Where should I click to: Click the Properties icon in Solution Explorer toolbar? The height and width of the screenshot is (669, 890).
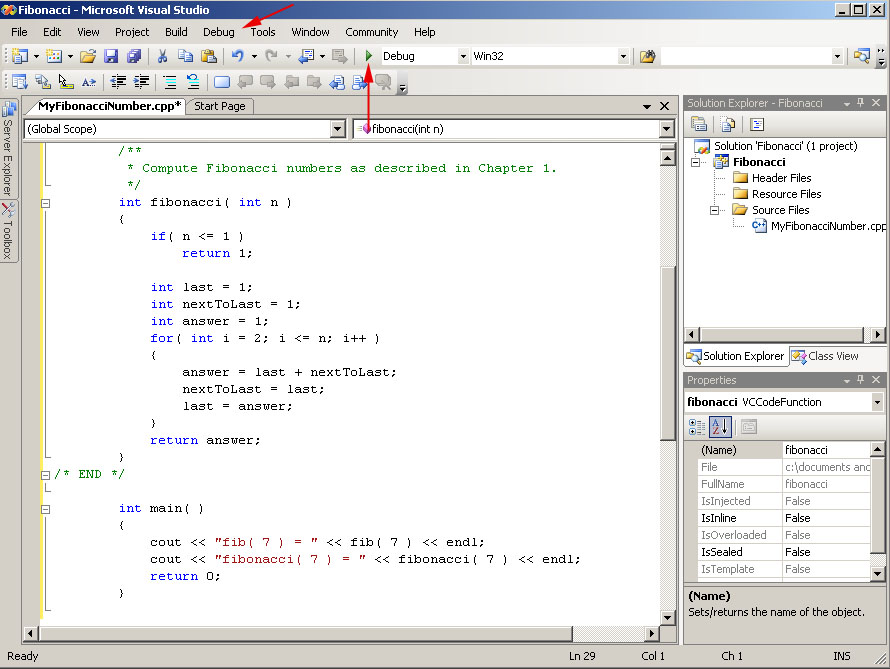pyautogui.click(x=699, y=124)
